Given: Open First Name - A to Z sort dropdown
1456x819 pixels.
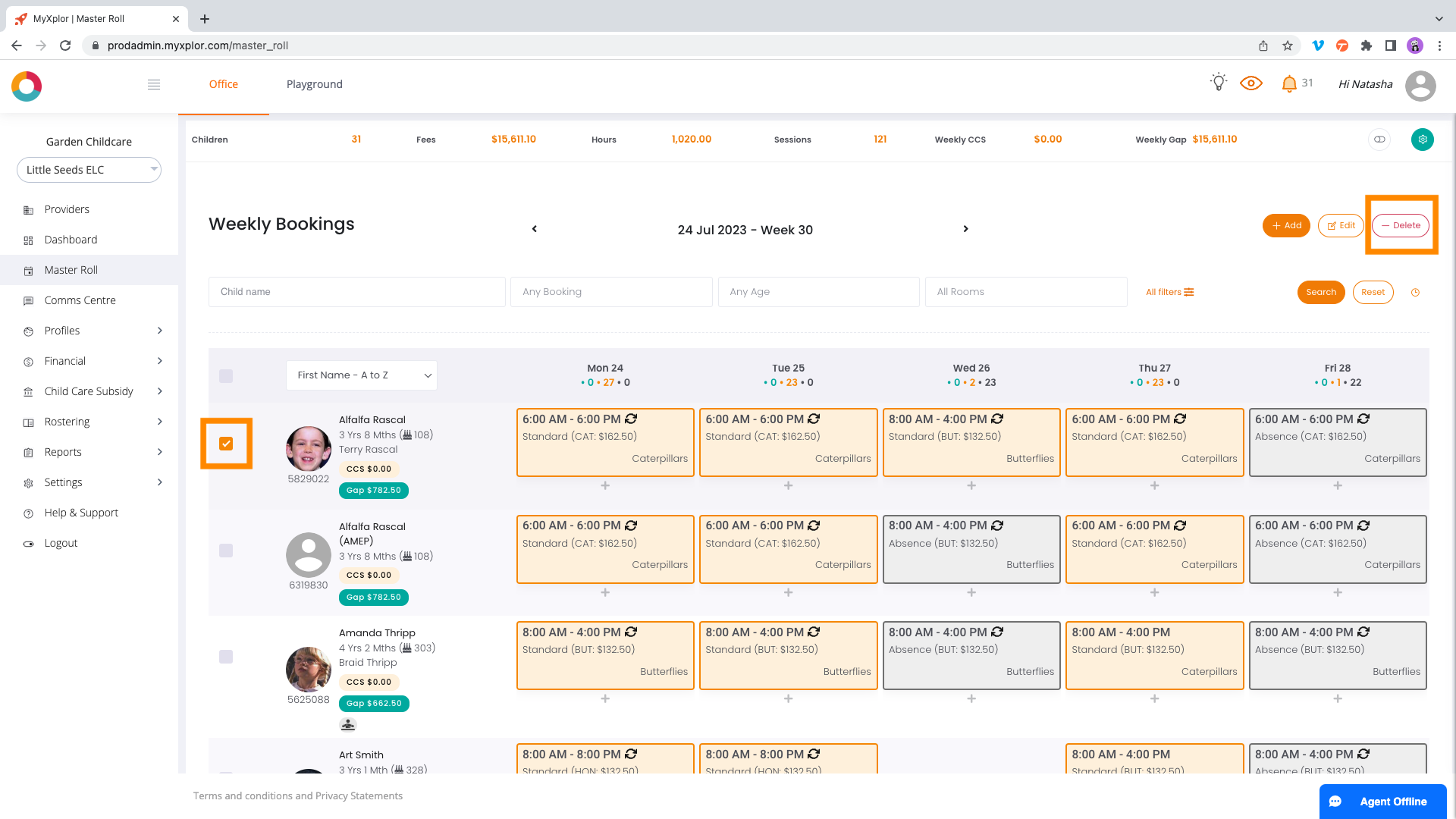Looking at the screenshot, I should [362, 375].
